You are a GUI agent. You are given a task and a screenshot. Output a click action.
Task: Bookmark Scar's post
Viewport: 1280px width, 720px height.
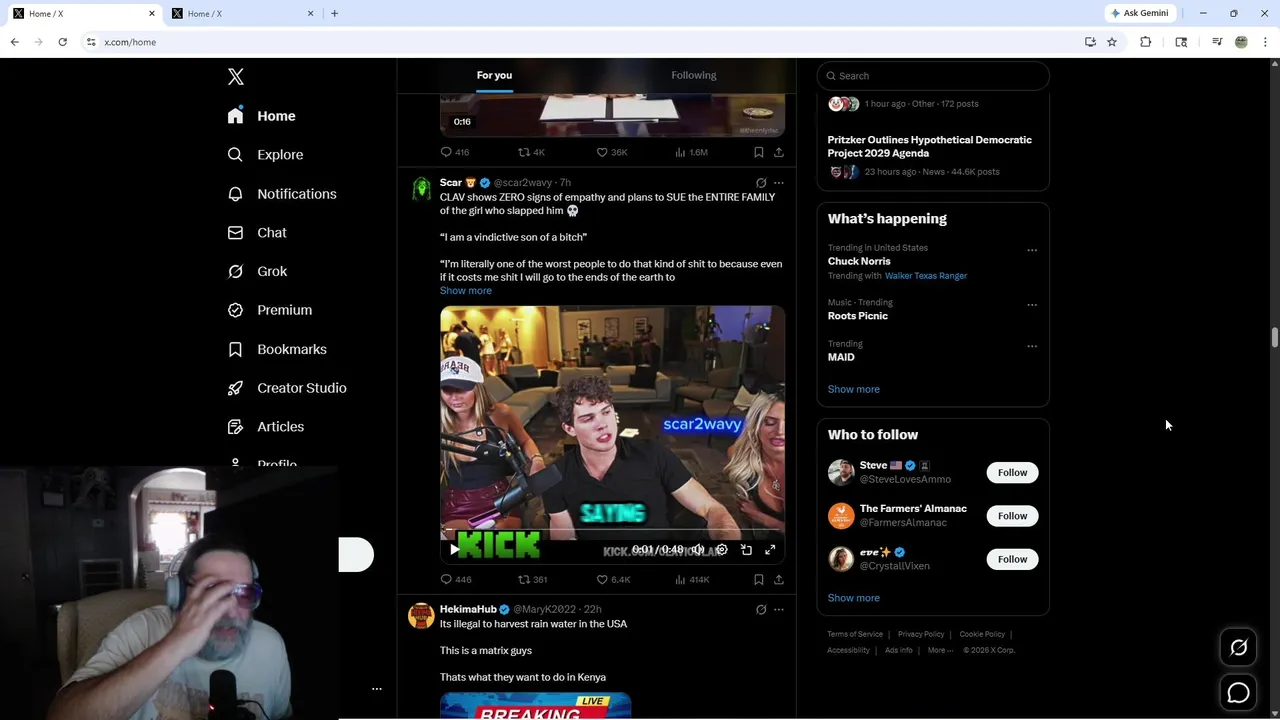click(759, 579)
